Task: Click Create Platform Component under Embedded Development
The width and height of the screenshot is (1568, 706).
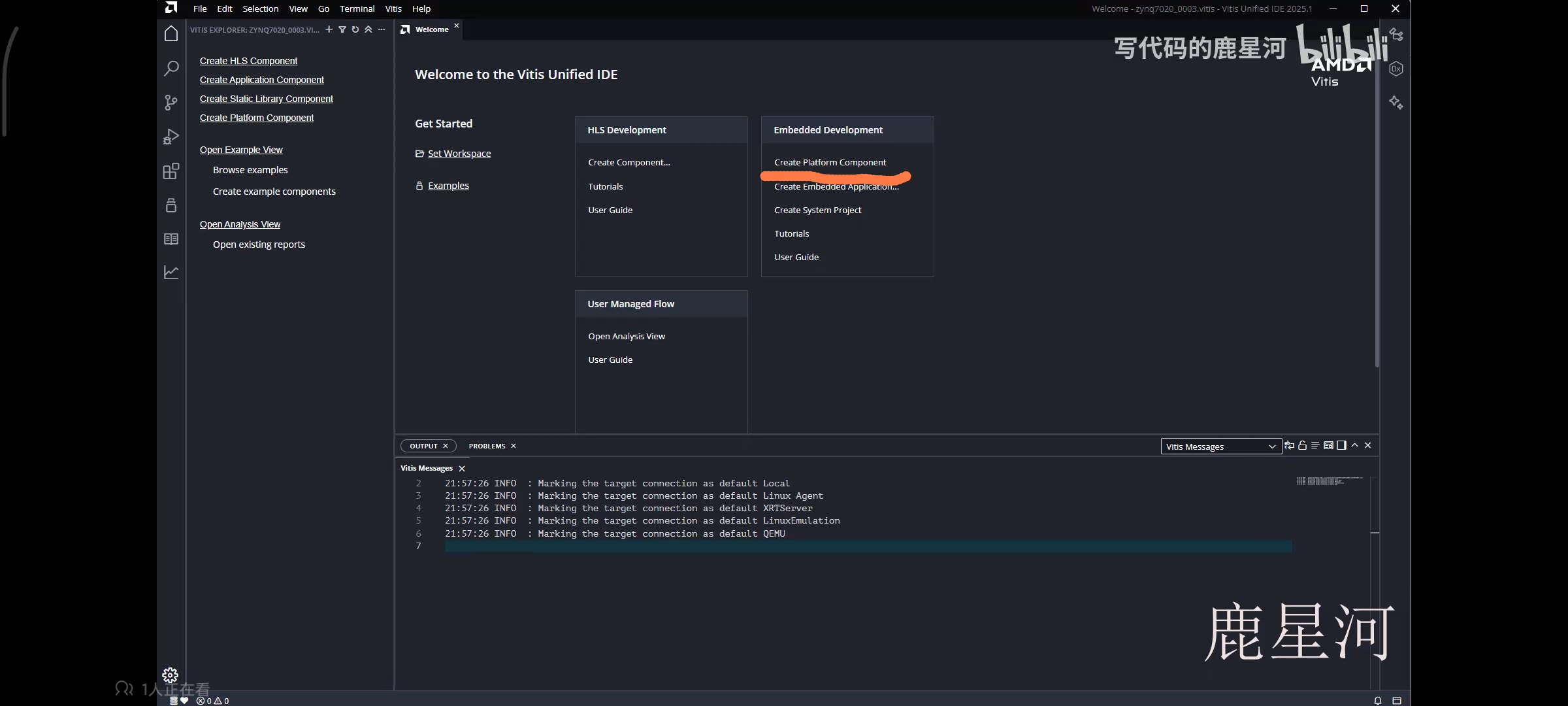Action: coord(830,162)
